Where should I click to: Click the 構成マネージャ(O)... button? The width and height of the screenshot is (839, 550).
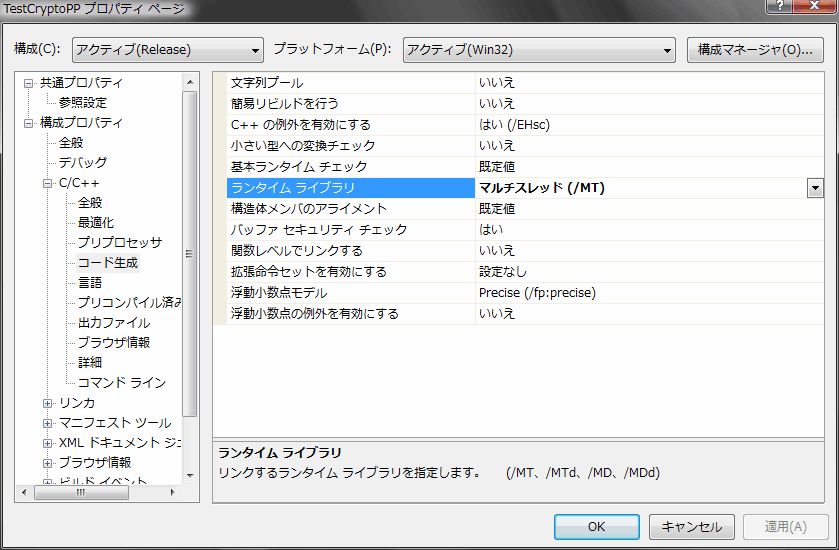pos(755,50)
